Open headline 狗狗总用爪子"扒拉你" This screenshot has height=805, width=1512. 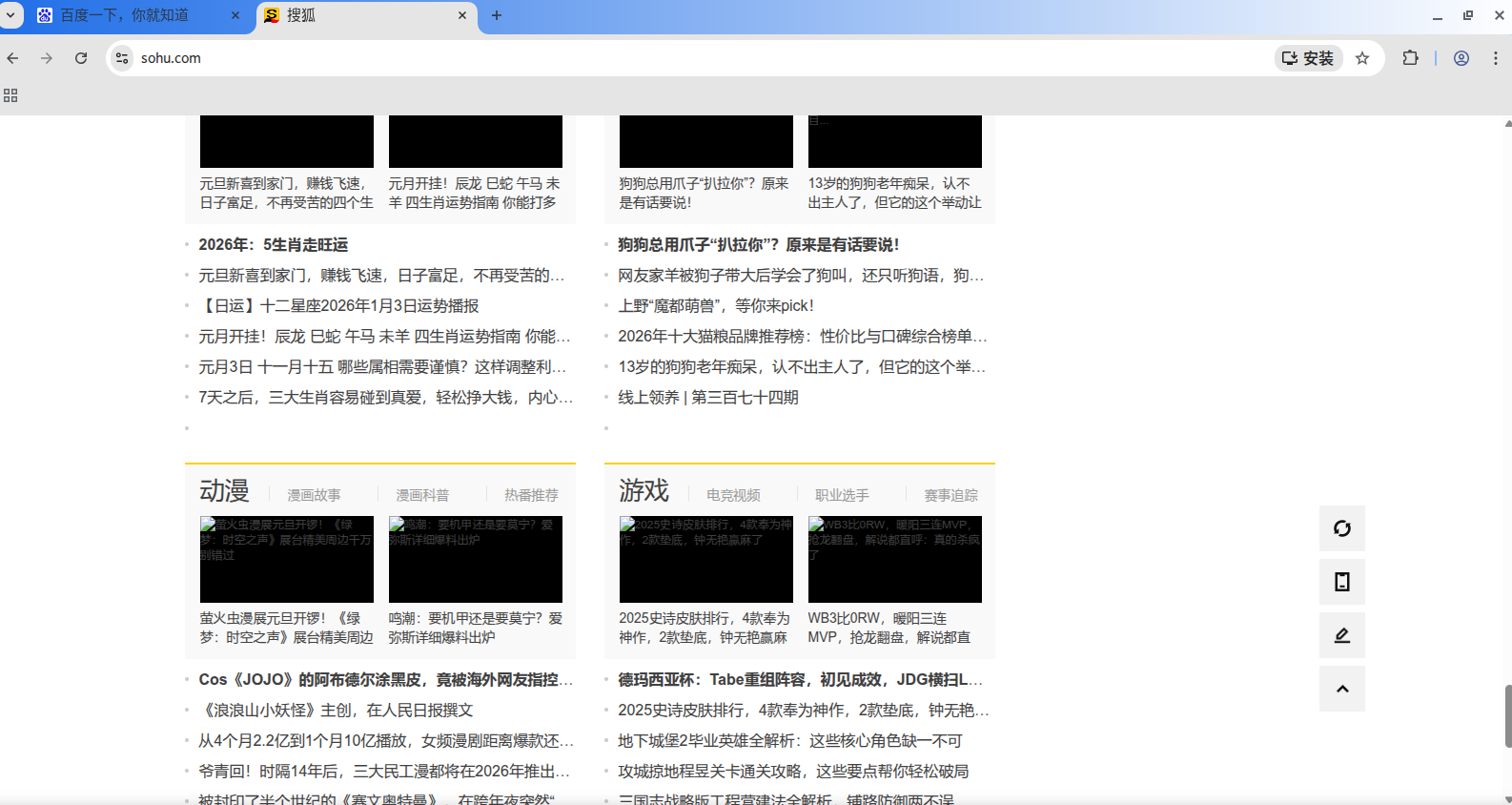[x=759, y=245]
